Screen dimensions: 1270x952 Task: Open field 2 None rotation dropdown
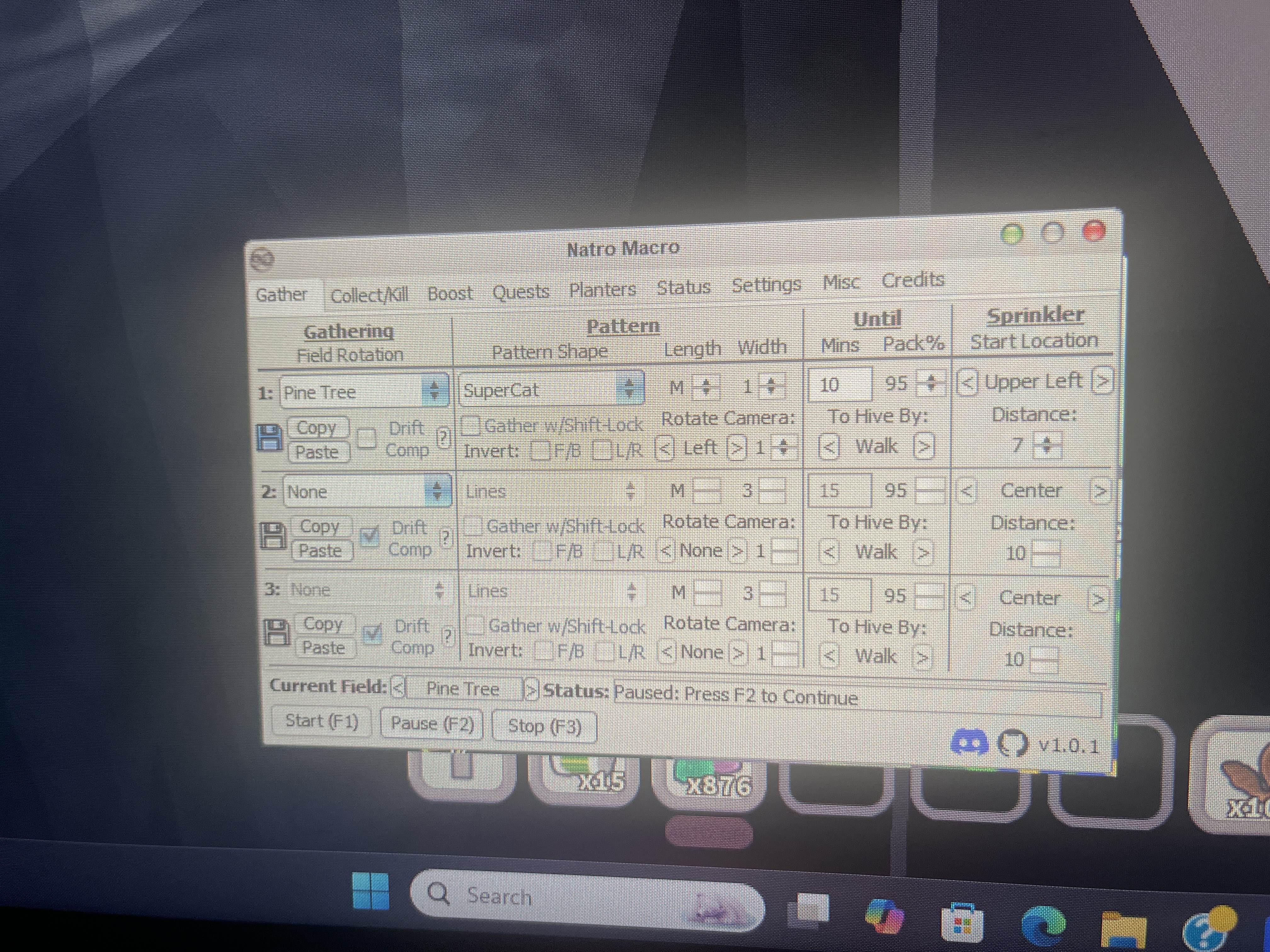(436, 490)
